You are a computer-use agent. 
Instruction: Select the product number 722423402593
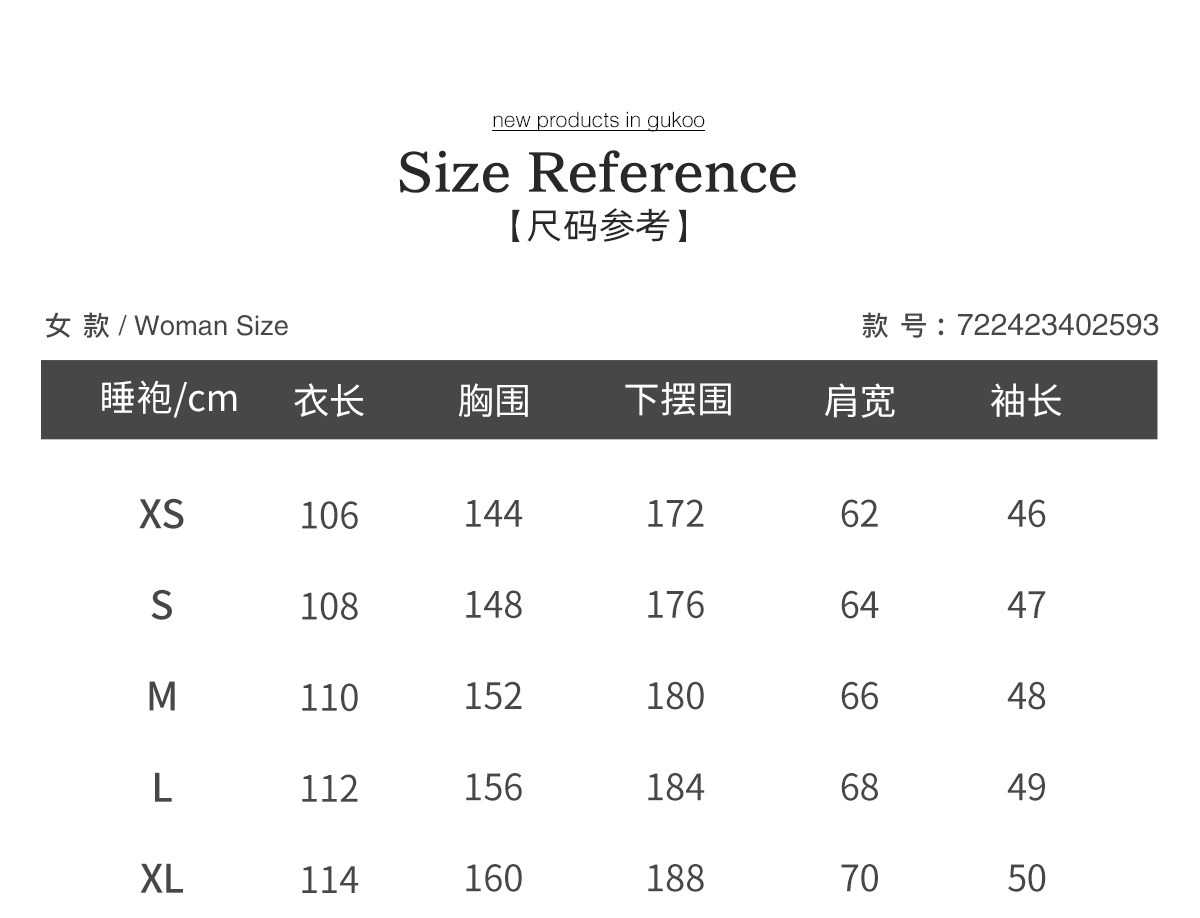(x=1057, y=325)
